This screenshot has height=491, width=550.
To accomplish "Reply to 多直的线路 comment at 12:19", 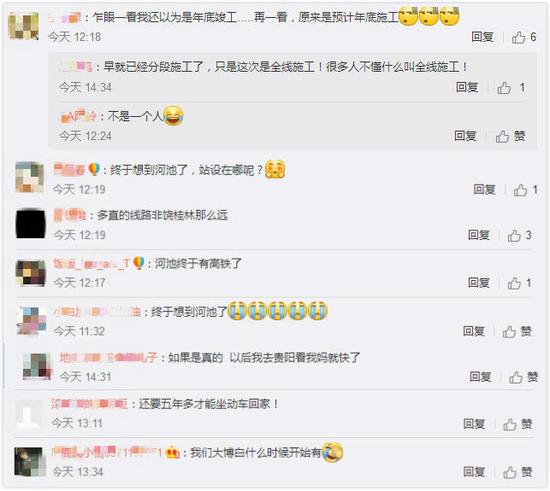I will pos(478,235).
